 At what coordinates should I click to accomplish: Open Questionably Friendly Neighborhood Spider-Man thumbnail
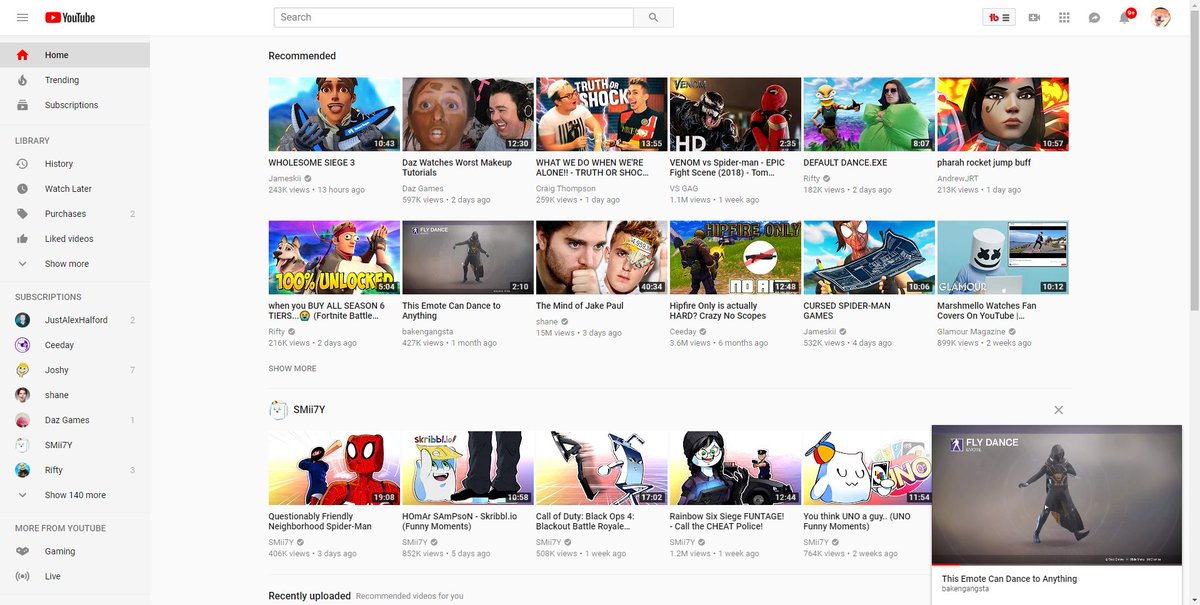[x=334, y=468]
